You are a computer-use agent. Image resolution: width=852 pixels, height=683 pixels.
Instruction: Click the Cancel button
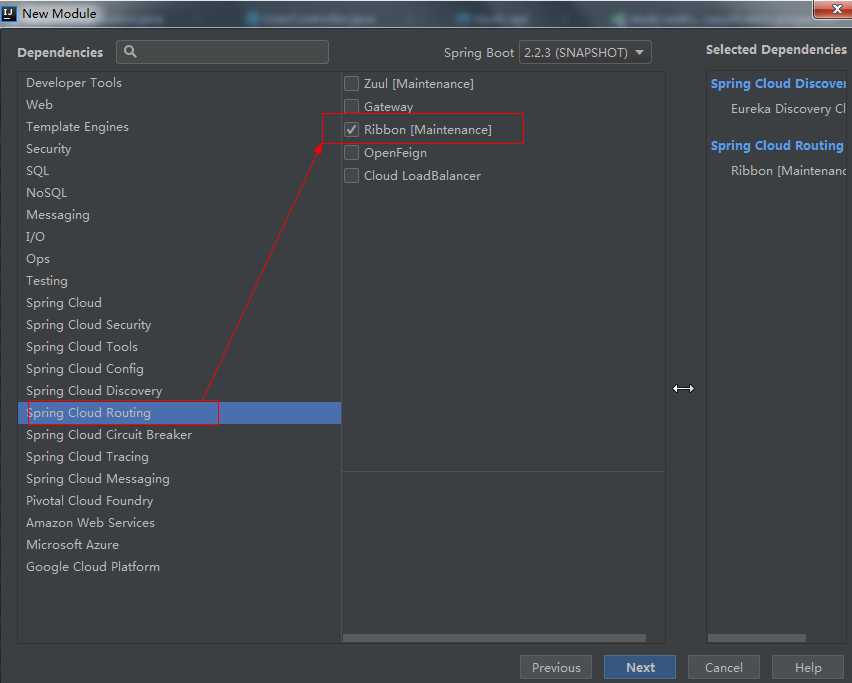coord(724,667)
